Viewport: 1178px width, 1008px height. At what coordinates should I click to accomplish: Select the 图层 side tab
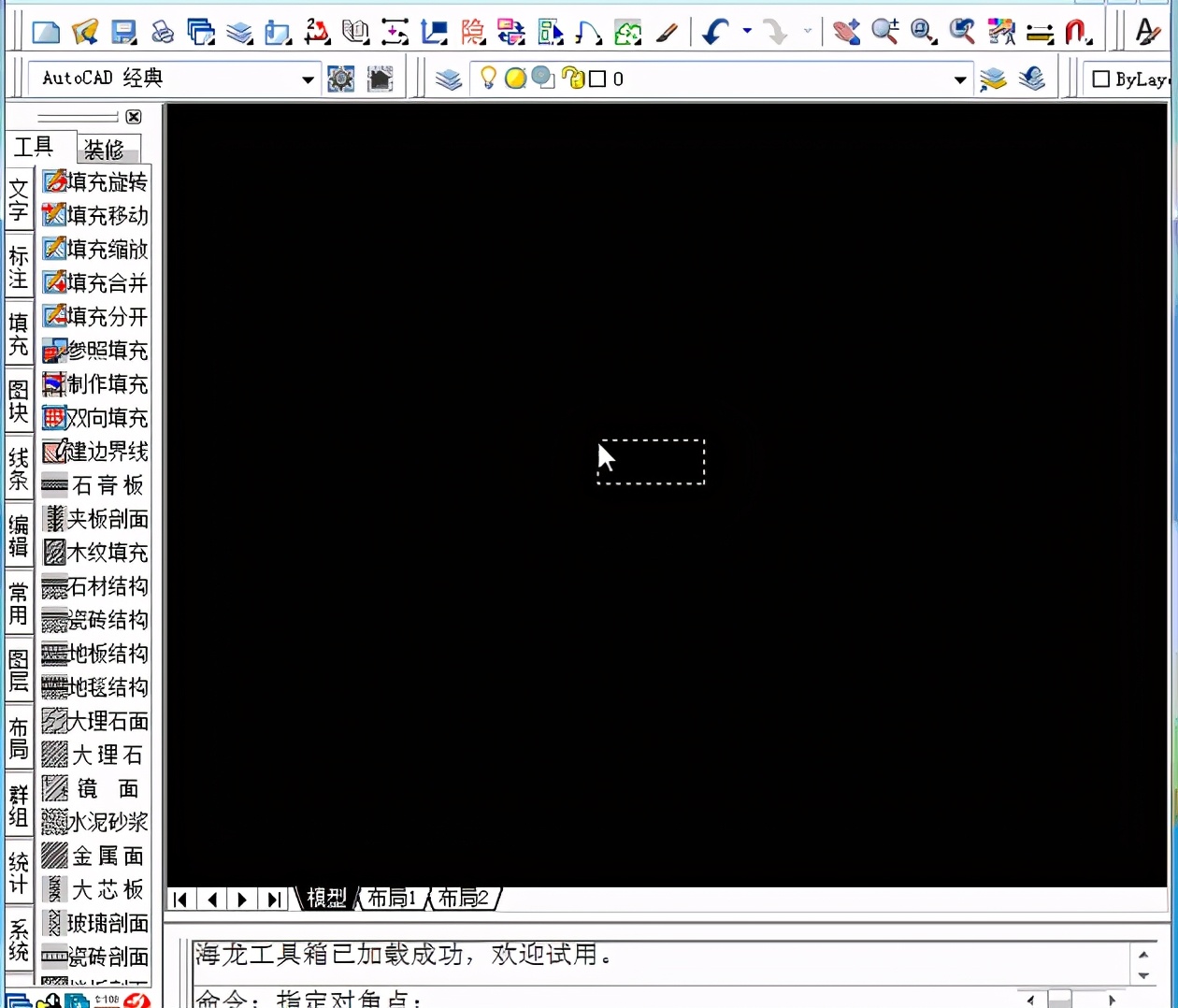(x=19, y=670)
